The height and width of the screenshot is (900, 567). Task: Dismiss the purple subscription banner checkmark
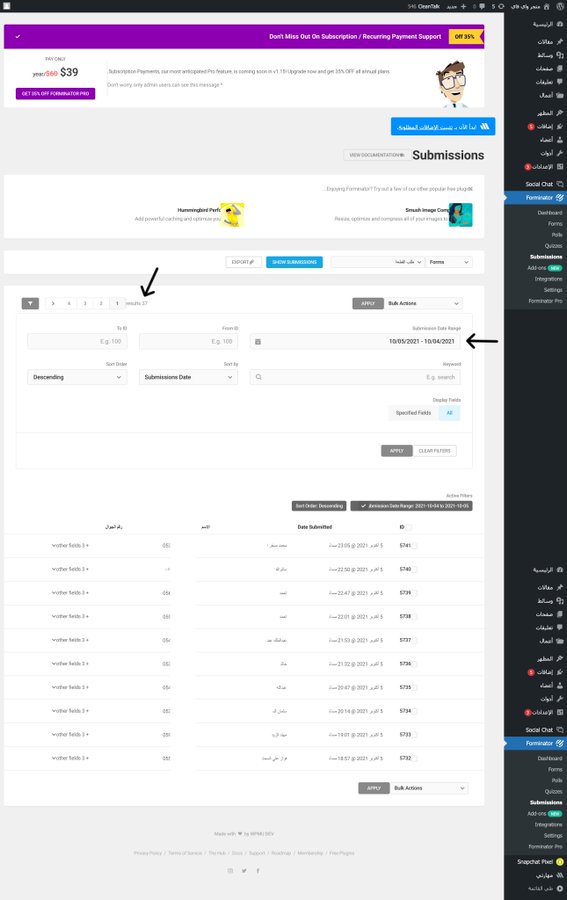click(18, 36)
